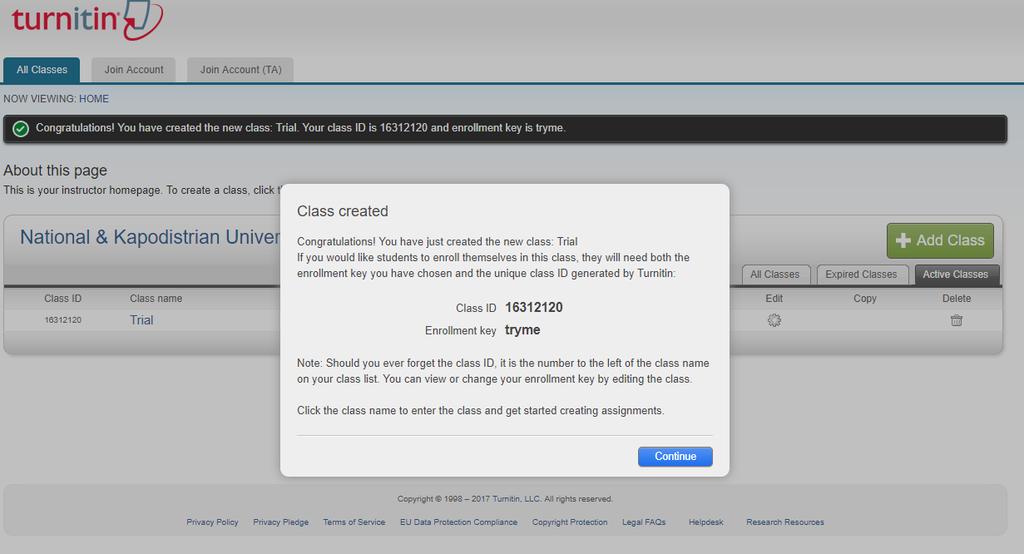Screen dimensions: 1024x554
Task: Open the All Classes top tab
Action: [x=42, y=70]
